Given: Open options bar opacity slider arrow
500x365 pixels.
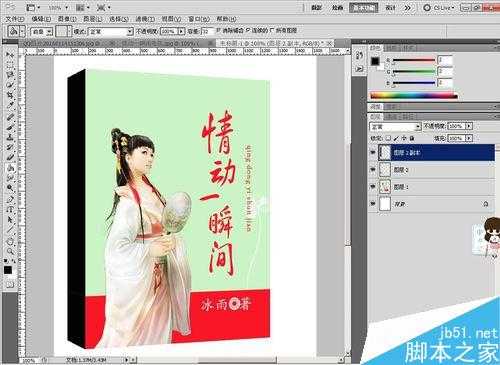Looking at the screenshot, I should click(181, 31).
